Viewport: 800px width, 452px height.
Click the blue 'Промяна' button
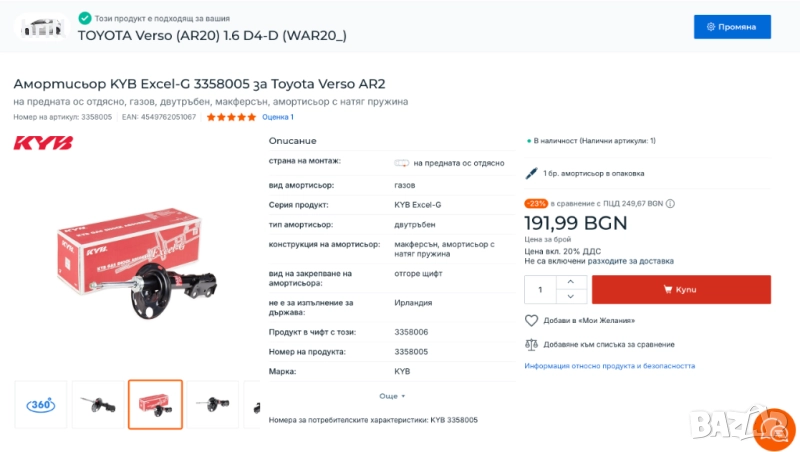(x=732, y=27)
